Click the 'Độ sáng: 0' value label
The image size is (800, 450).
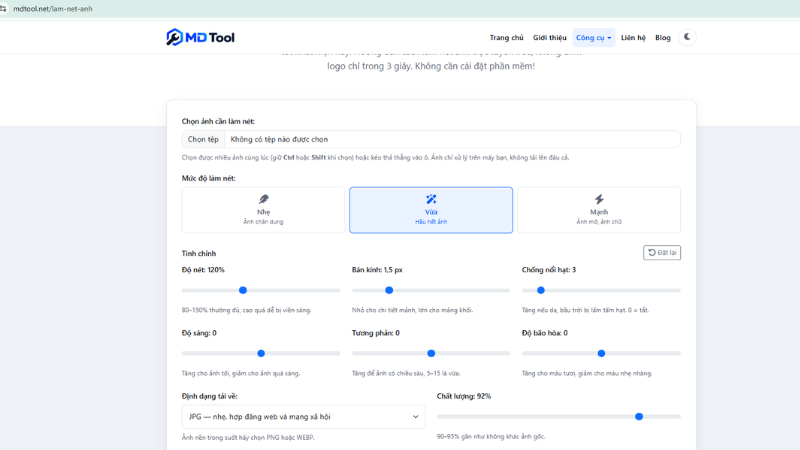point(199,333)
